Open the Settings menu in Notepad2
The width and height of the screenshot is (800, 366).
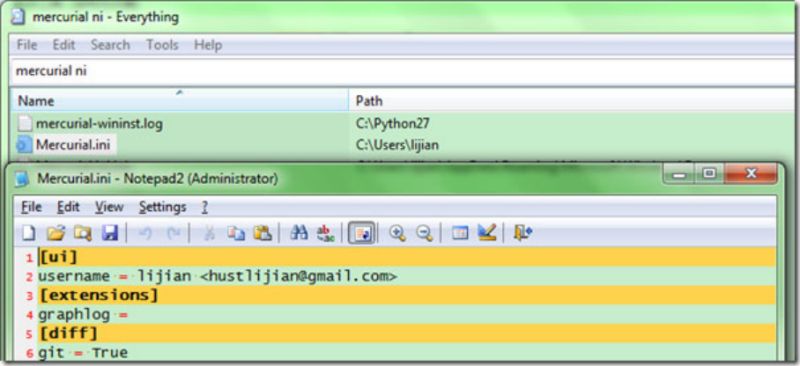(x=162, y=207)
